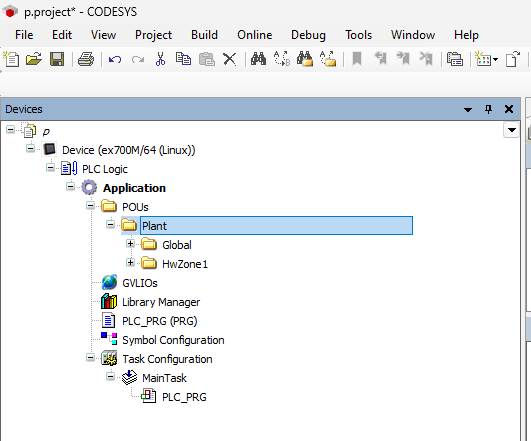Open the Devices panel dropdown arrow
The height and width of the screenshot is (441, 531).
468,109
